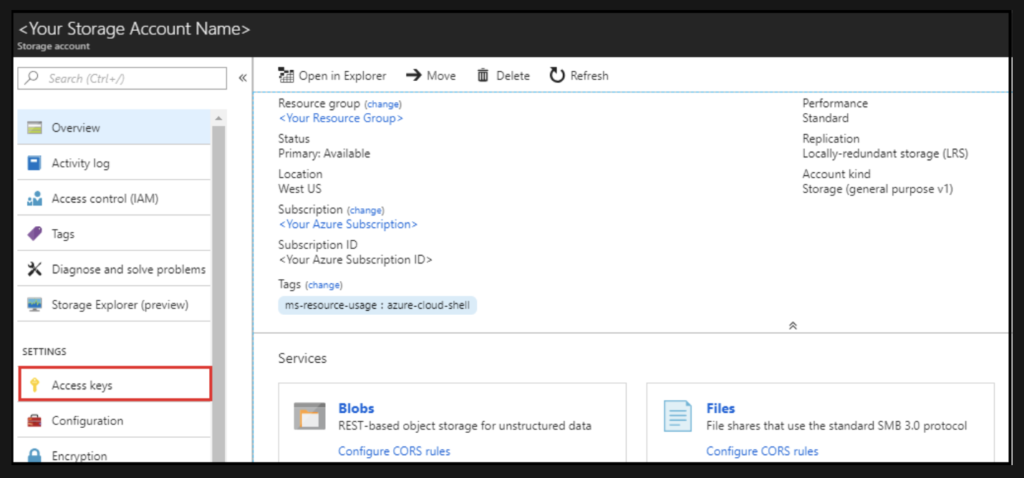Click the yellow Access keys key icon
The height and width of the screenshot is (478, 1024).
pyautogui.click(x=35, y=385)
